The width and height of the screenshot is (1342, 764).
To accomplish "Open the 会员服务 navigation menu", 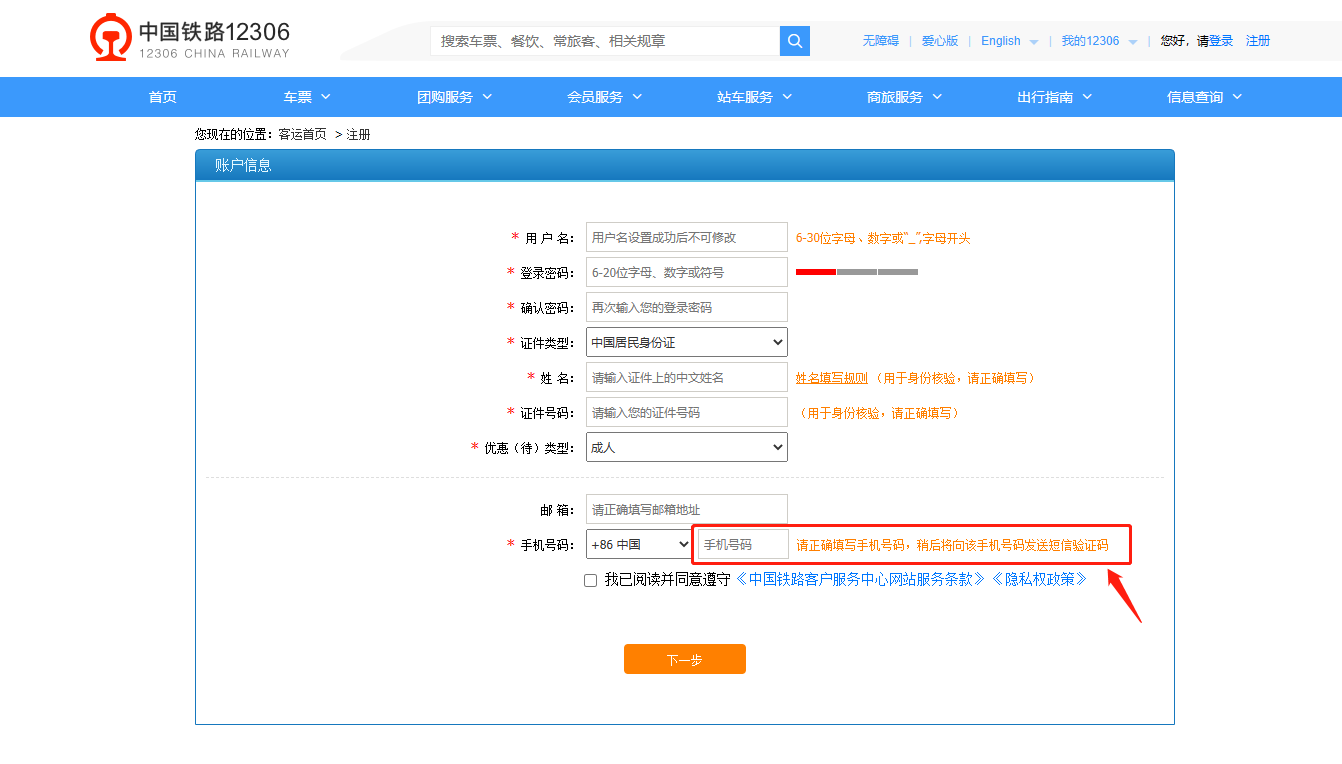I will click(605, 97).
